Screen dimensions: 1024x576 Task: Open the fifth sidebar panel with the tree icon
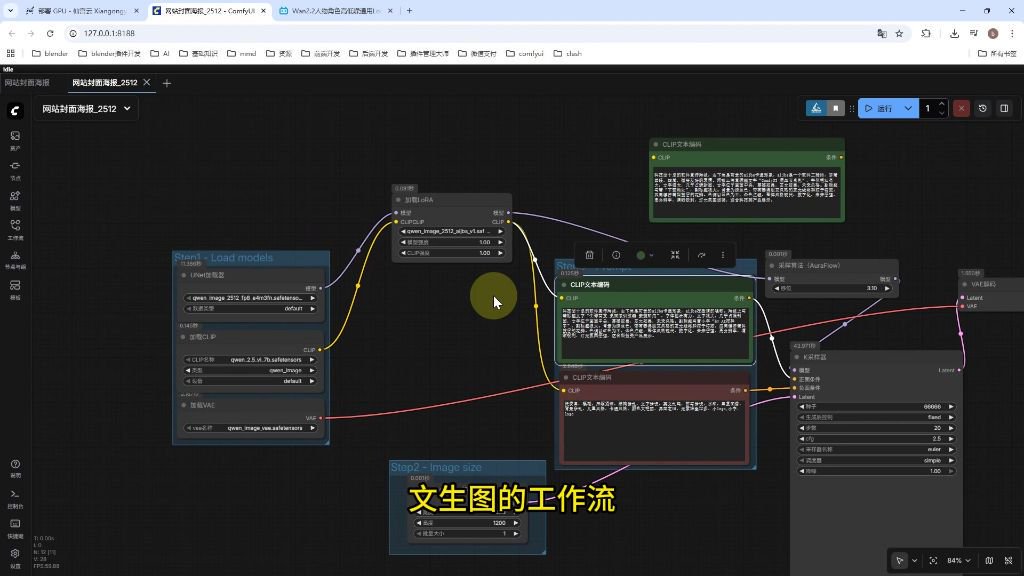coord(15,259)
